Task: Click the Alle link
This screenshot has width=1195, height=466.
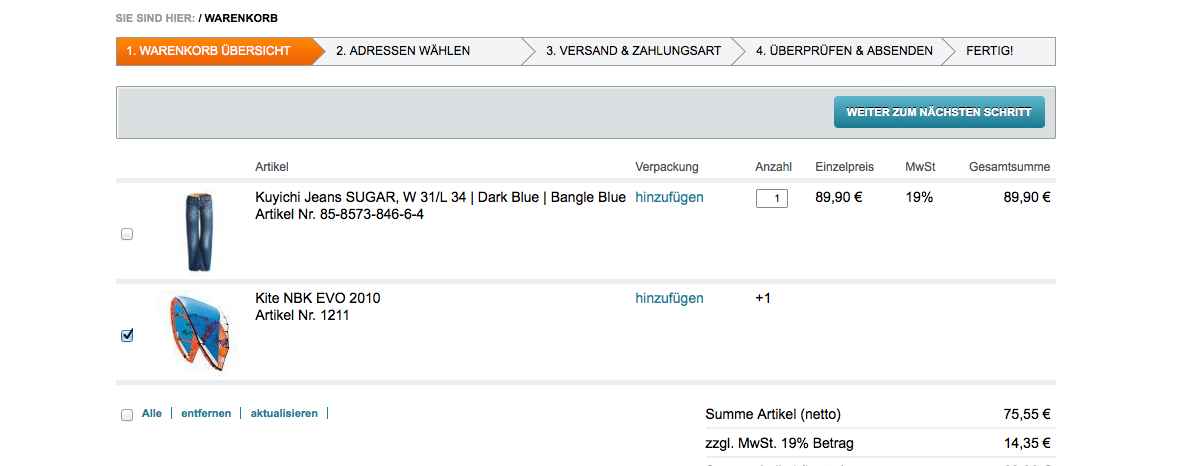Action: point(152,413)
